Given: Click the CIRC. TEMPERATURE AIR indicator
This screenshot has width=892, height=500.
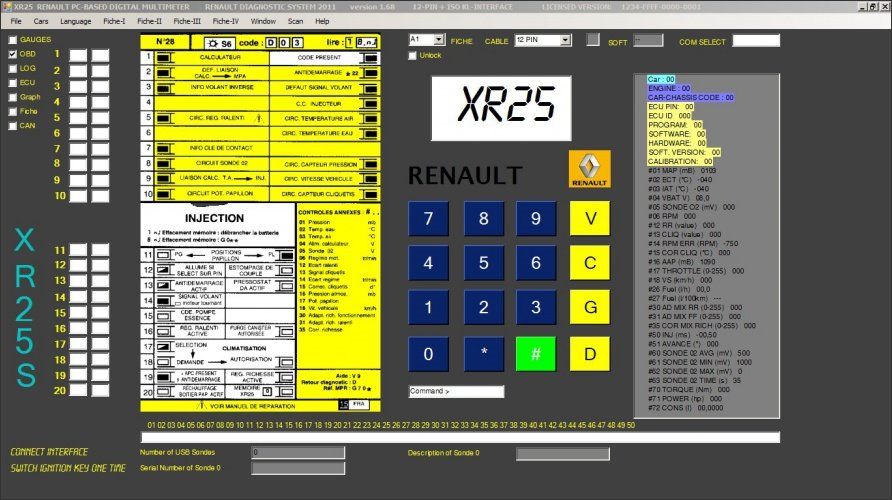Looking at the screenshot, I should click(370, 118).
